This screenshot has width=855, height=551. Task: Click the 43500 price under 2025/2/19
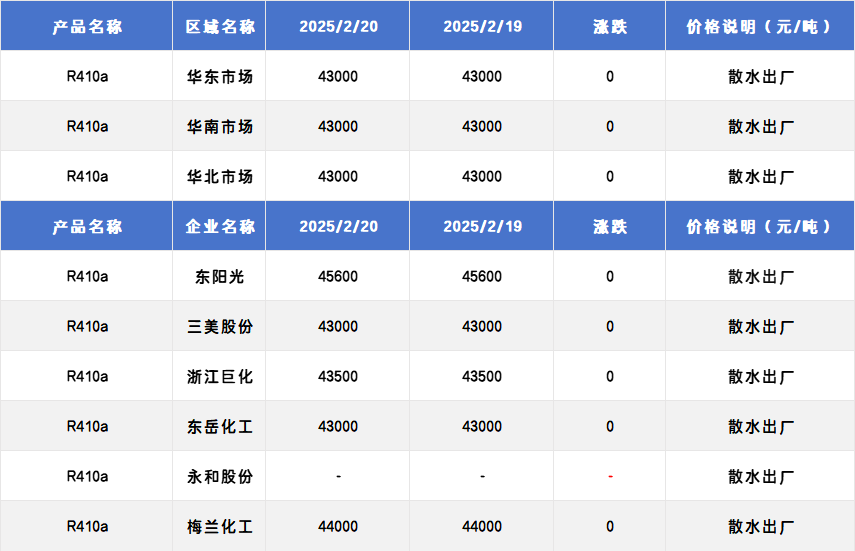pos(482,376)
